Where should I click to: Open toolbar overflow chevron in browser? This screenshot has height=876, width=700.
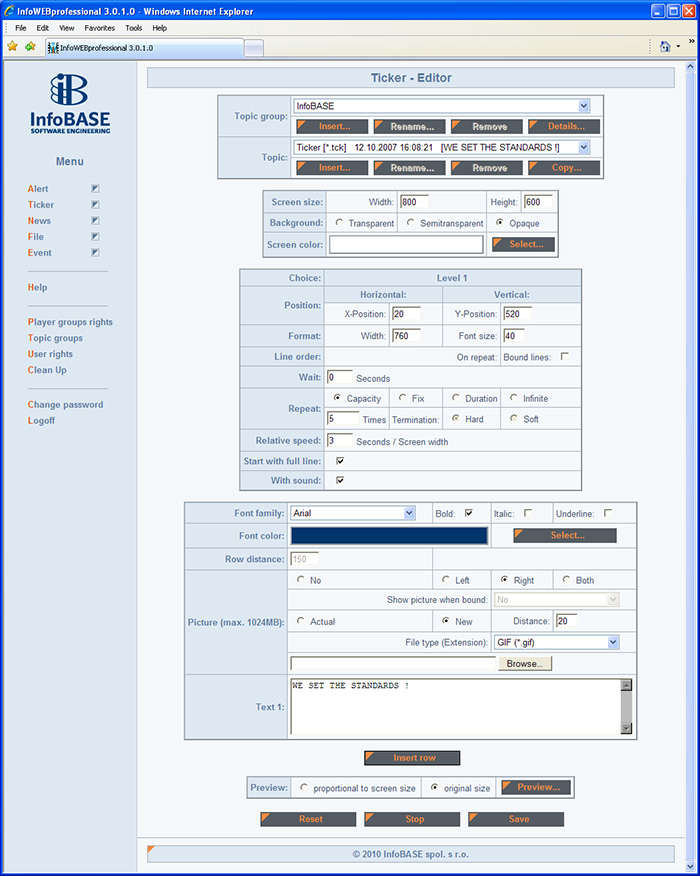692,42
